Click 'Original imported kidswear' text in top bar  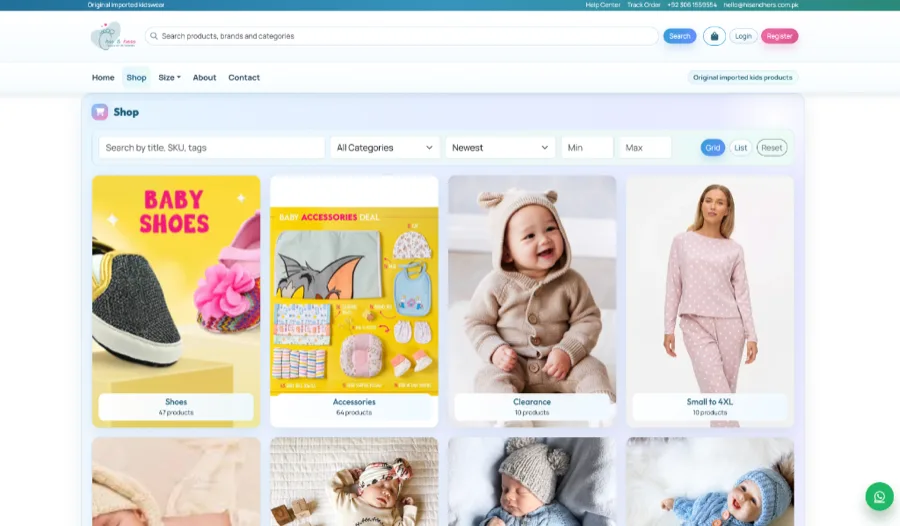click(126, 5)
